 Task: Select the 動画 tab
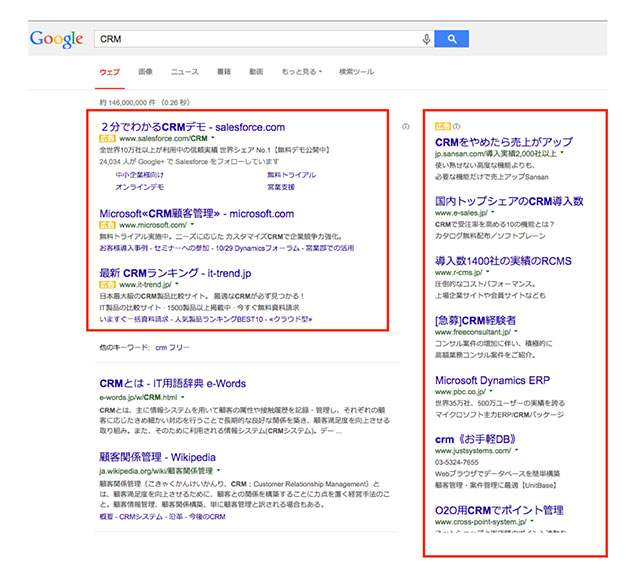(256, 72)
